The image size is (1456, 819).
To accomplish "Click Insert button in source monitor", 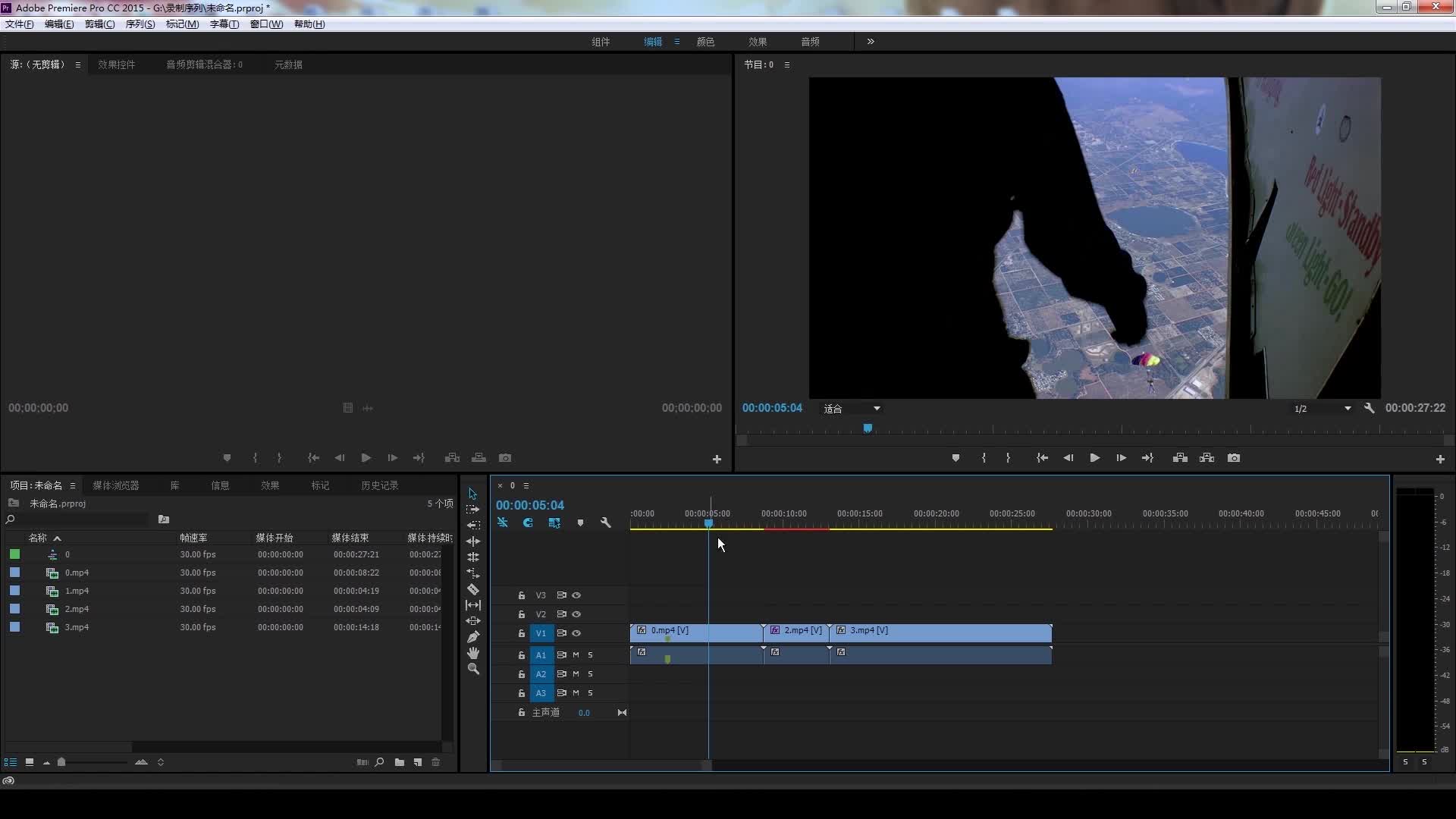I will 452,458.
